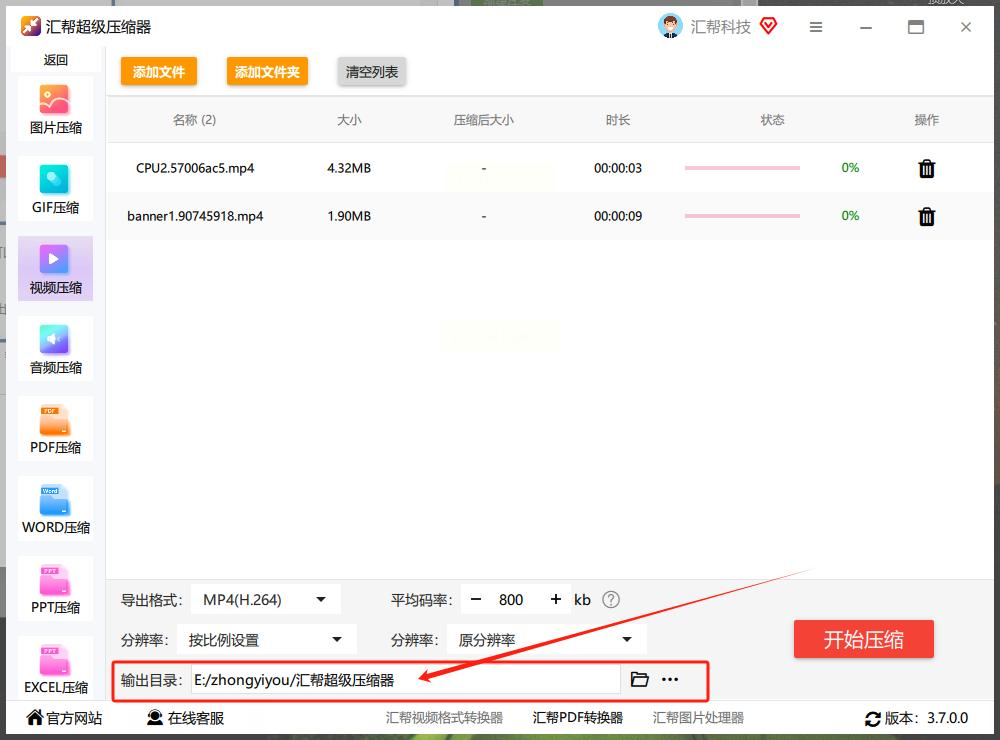Click the 4.32MB size cell

coord(349,168)
